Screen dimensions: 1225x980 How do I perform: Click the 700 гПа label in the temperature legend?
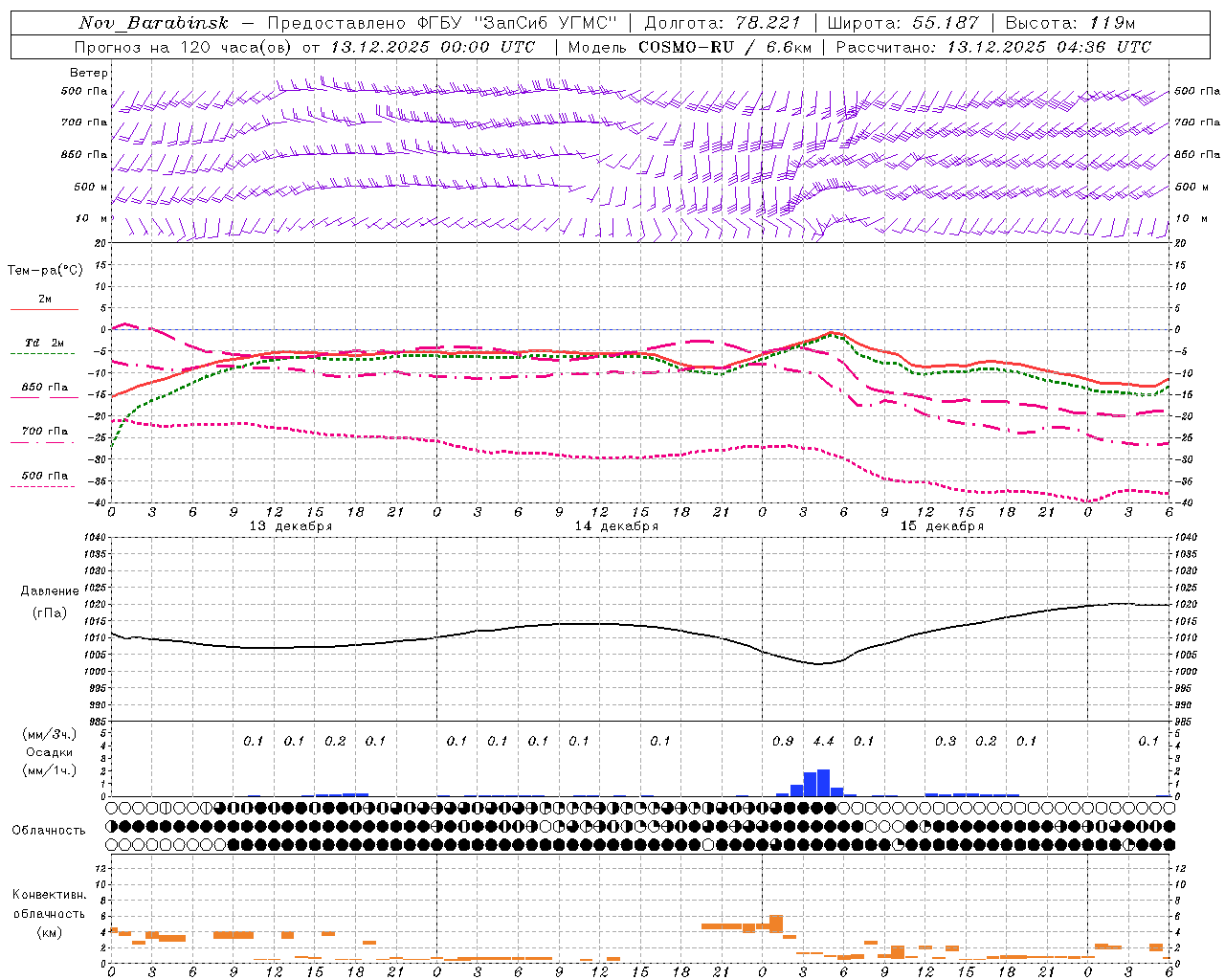pyautogui.click(x=45, y=432)
